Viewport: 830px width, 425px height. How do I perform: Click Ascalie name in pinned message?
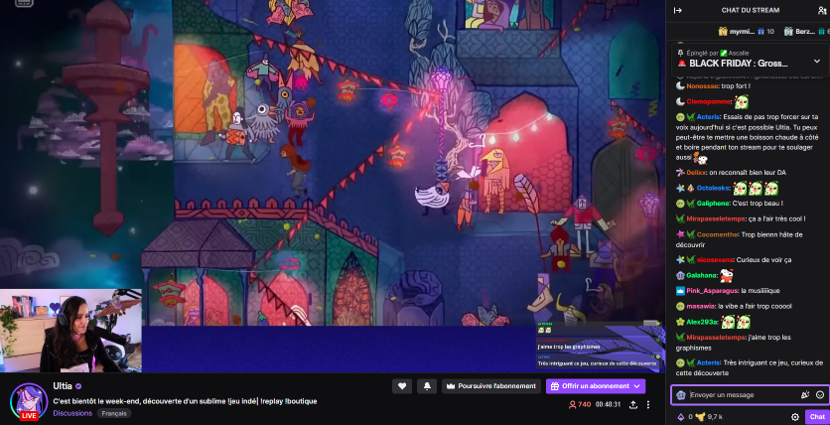pos(738,53)
